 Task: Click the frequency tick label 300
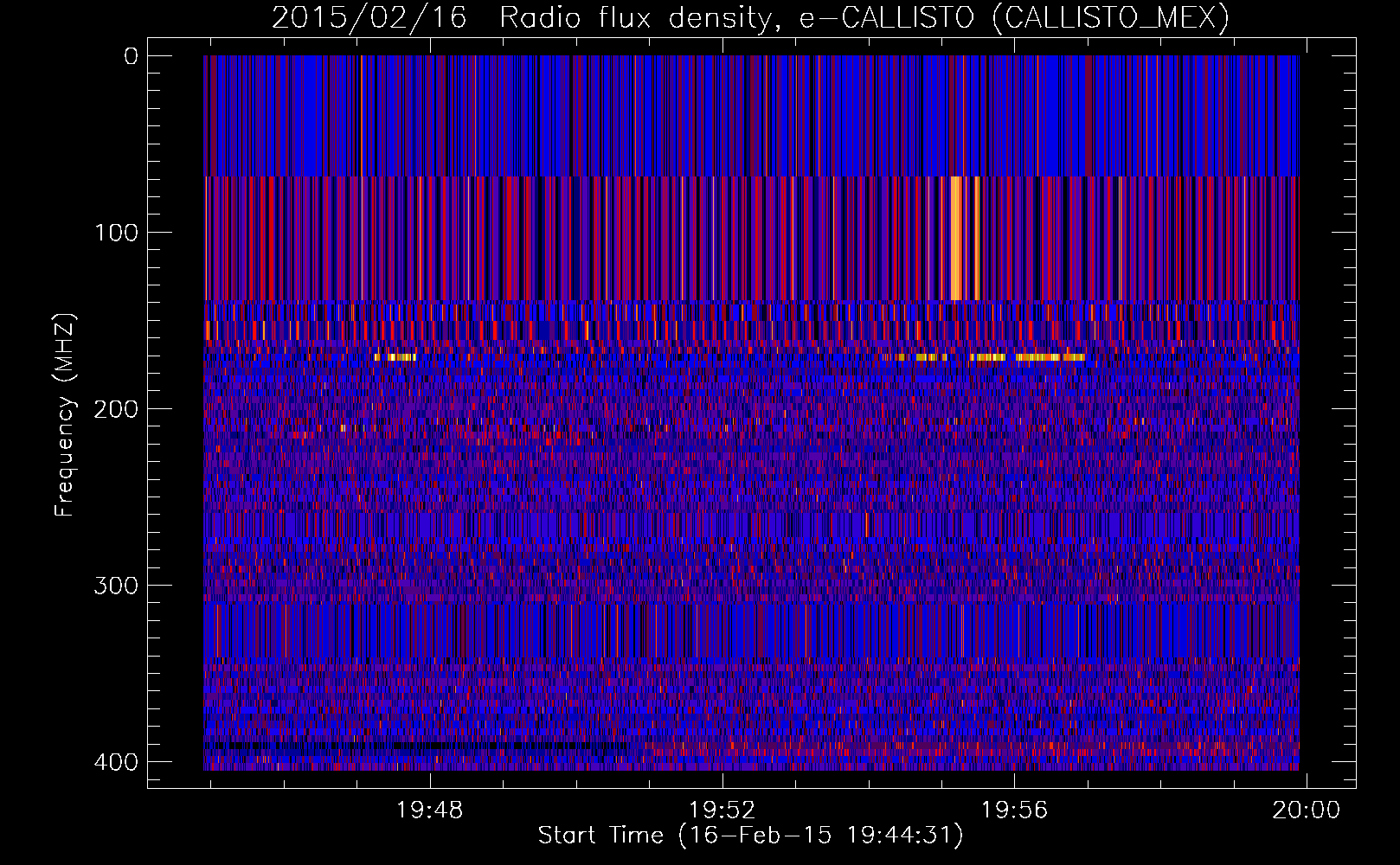pyautogui.click(x=116, y=586)
